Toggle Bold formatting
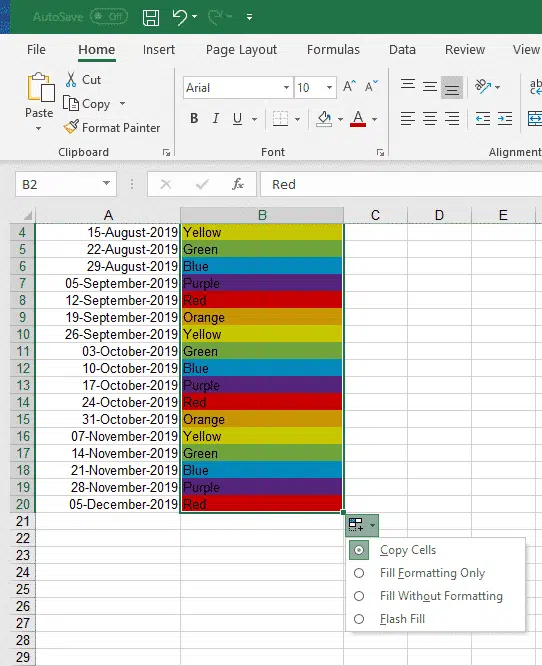 click(194, 119)
